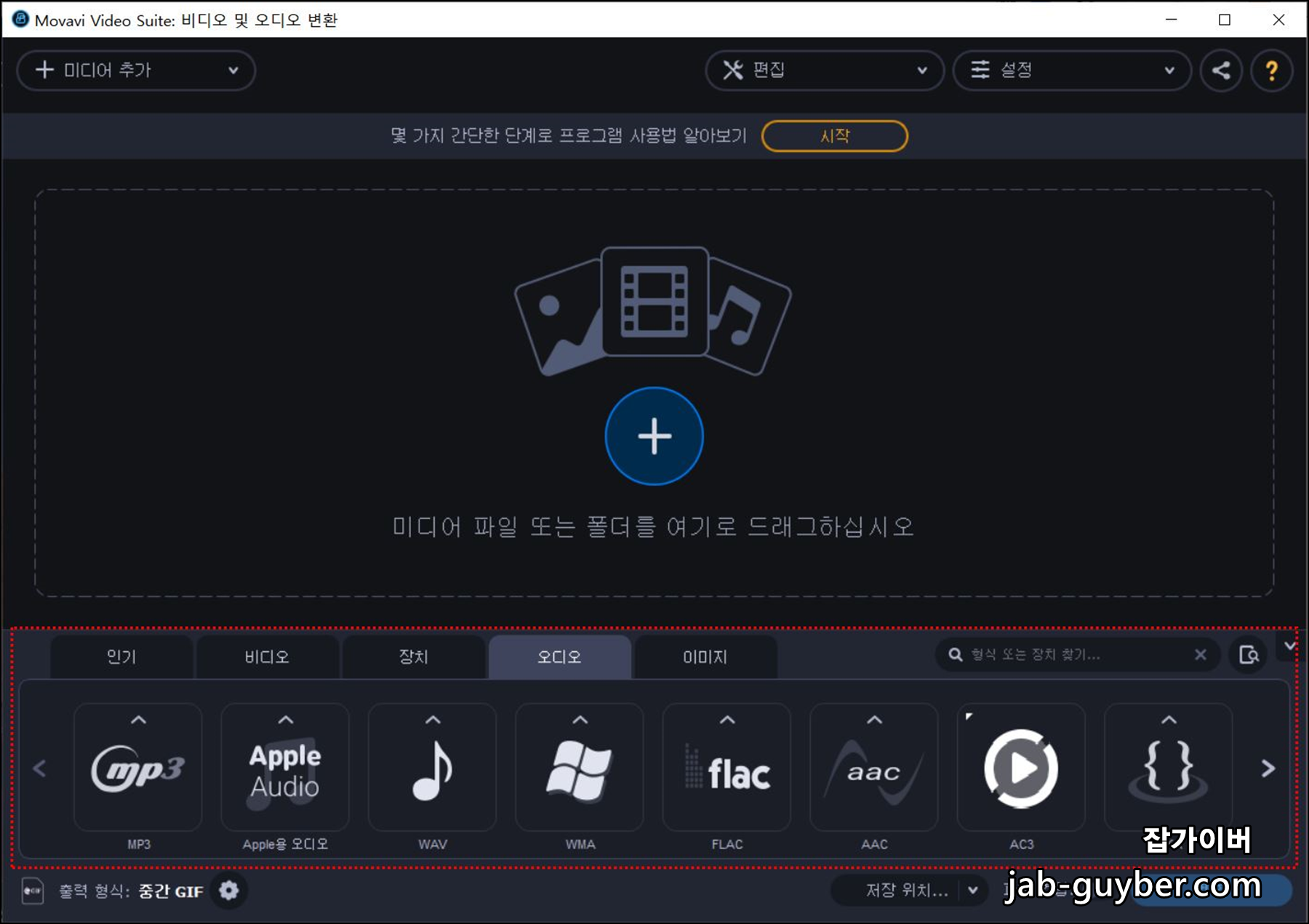
Task: Open the 설정 settings dropdown
Action: tap(1072, 71)
